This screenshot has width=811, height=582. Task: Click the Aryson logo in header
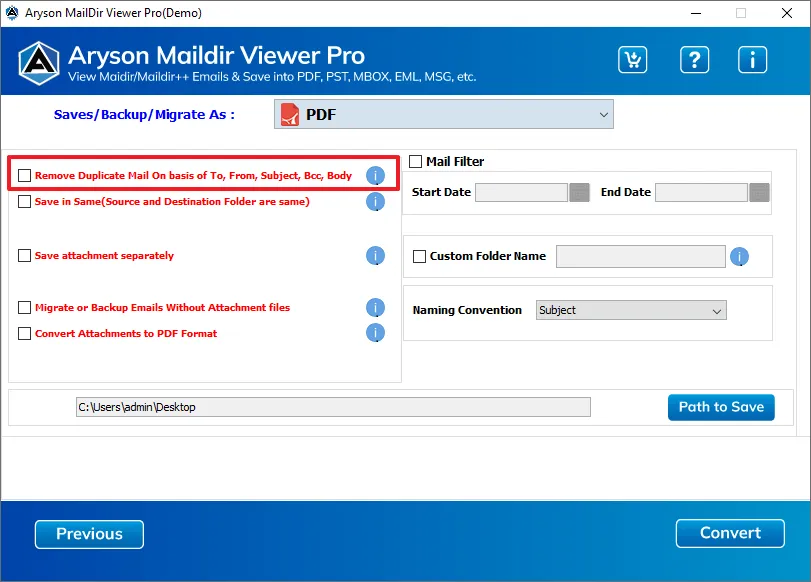(39, 63)
